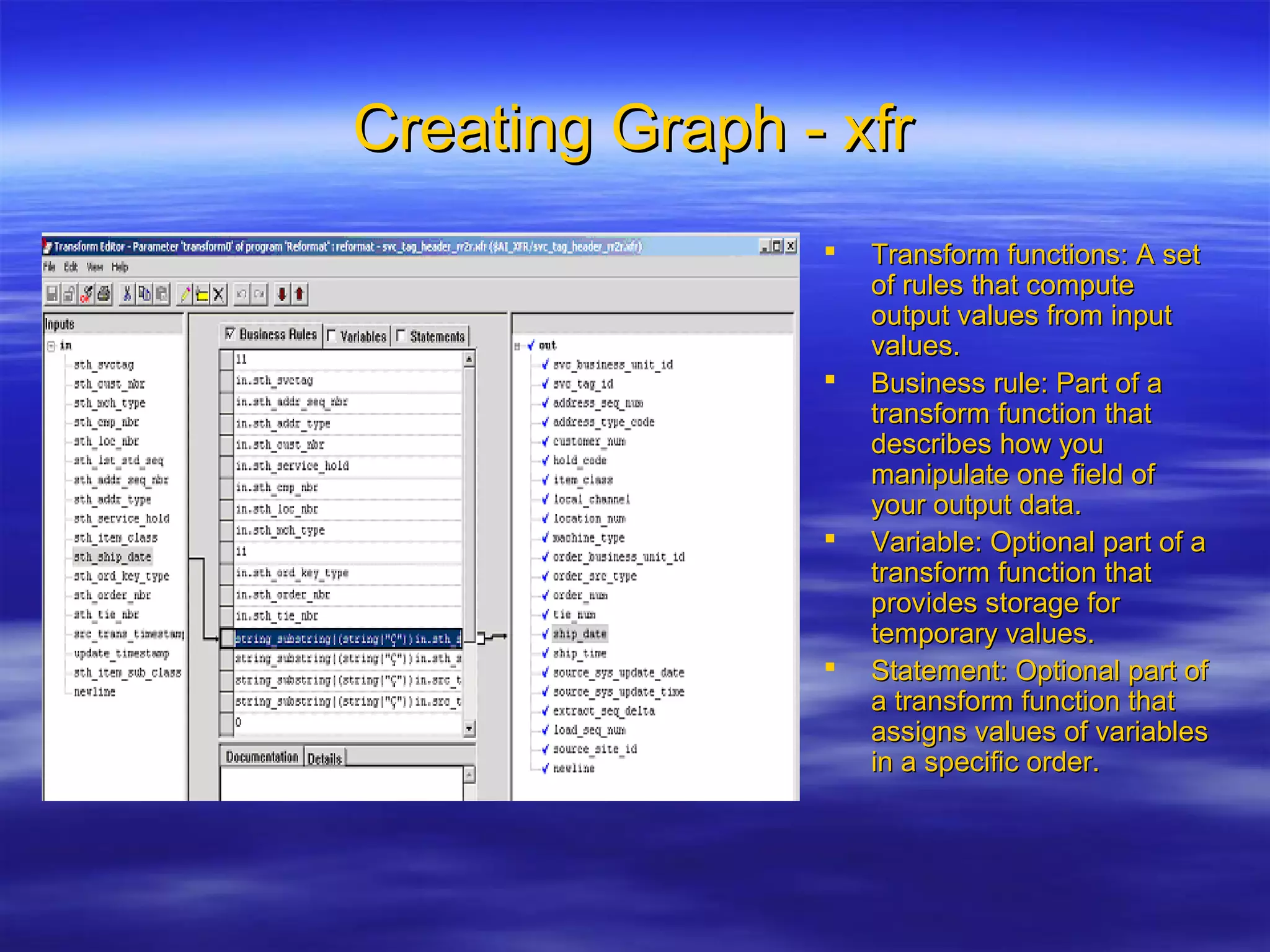Image resolution: width=1270 pixels, height=952 pixels.
Task: Click checkmark icon beside svc_business_unit_id
Action: [x=545, y=364]
